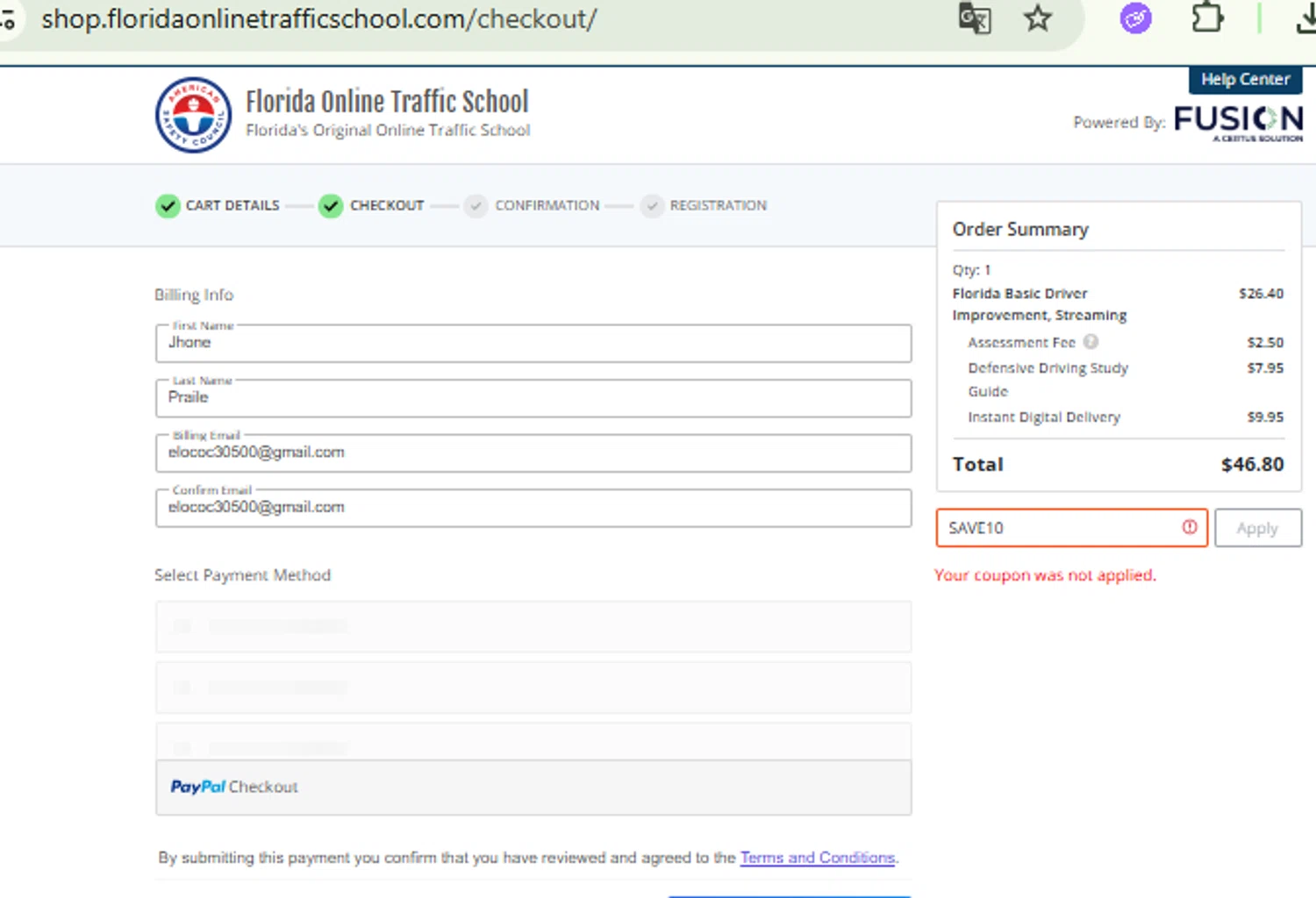Viewport: 1316px width, 898px height.
Task: Click the 'Billing Info' heading
Action: click(x=194, y=295)
